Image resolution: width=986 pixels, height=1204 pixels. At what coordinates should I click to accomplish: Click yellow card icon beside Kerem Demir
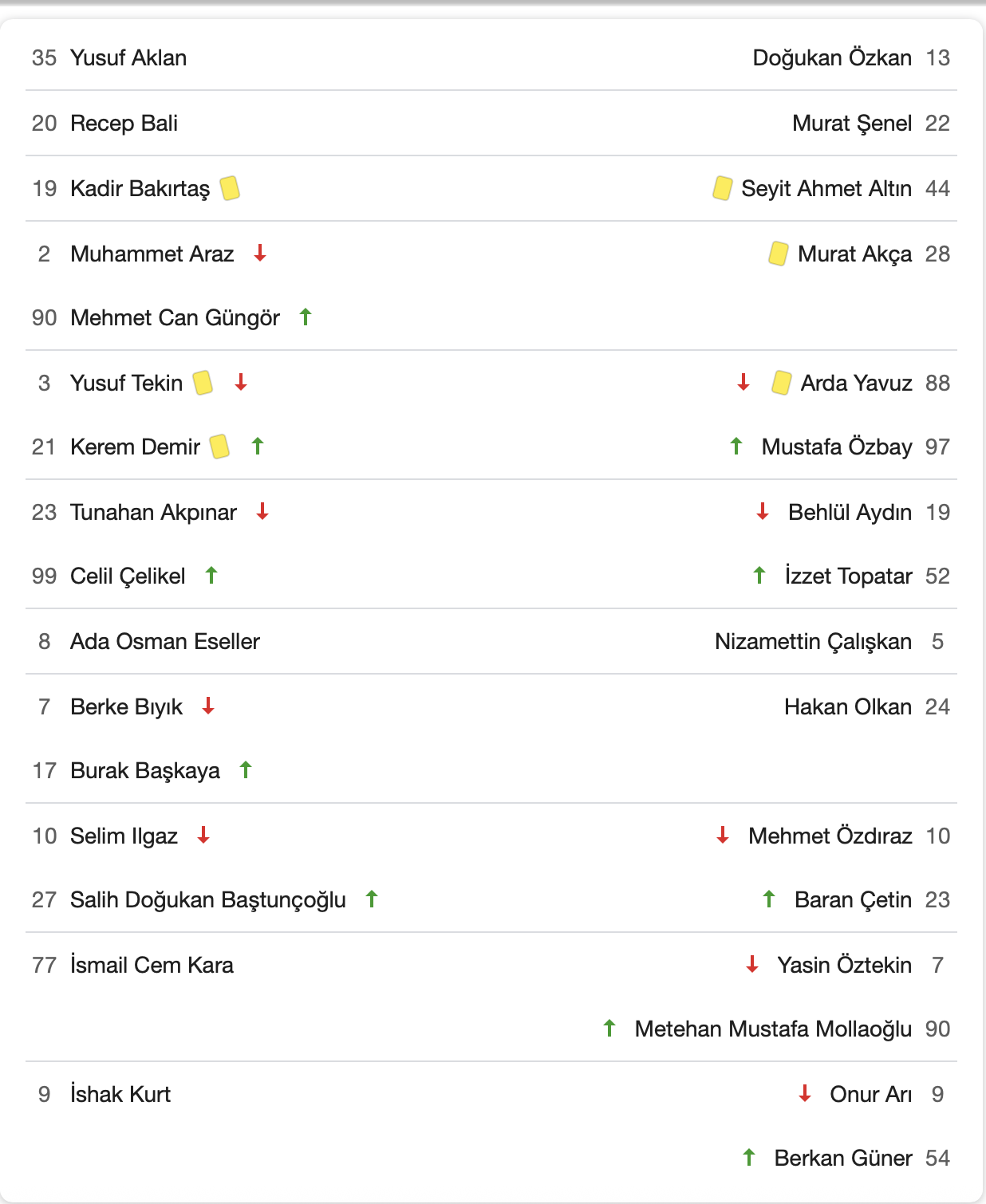(220, 447)
